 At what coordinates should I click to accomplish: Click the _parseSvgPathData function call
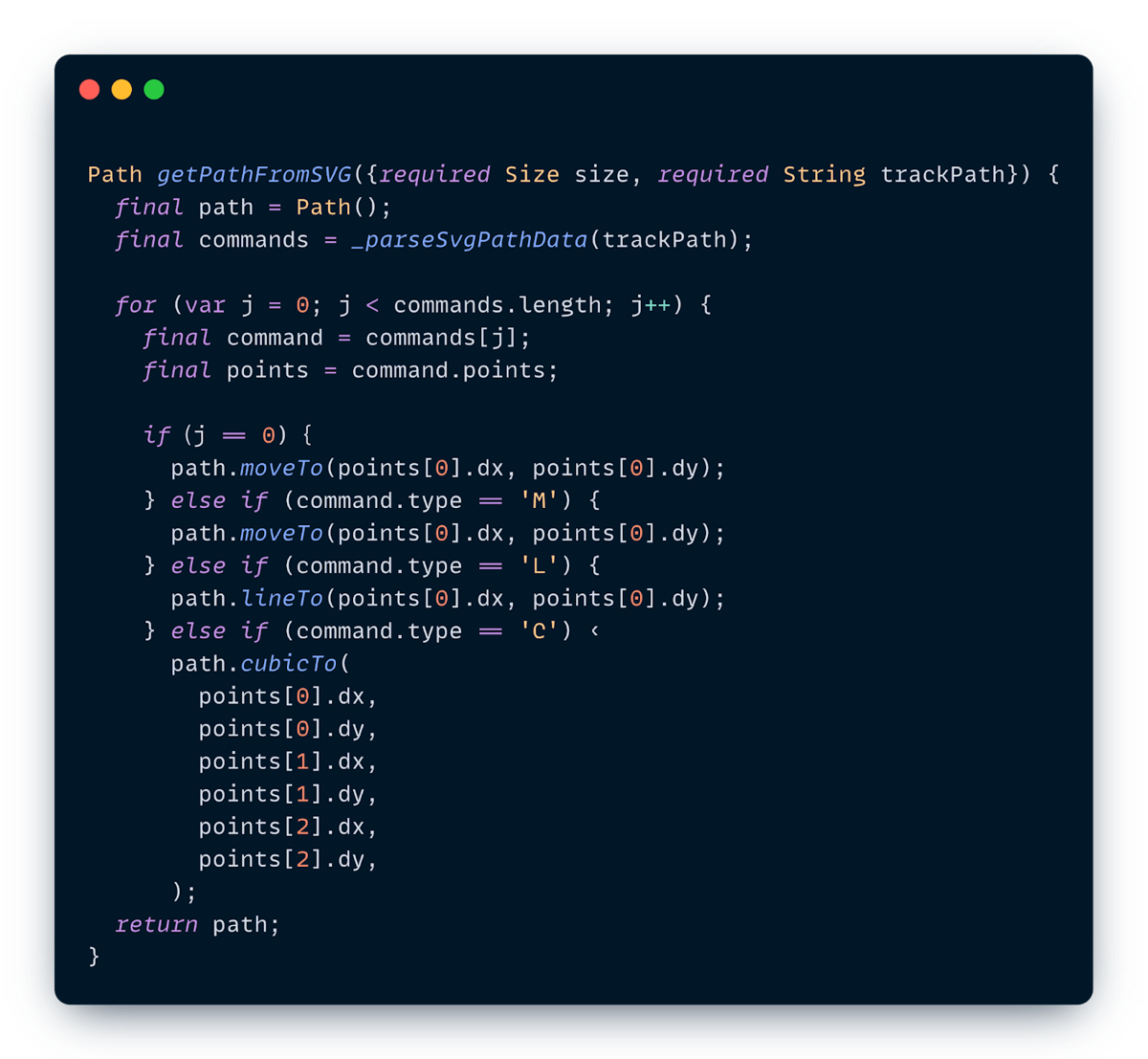coord(469,240)
